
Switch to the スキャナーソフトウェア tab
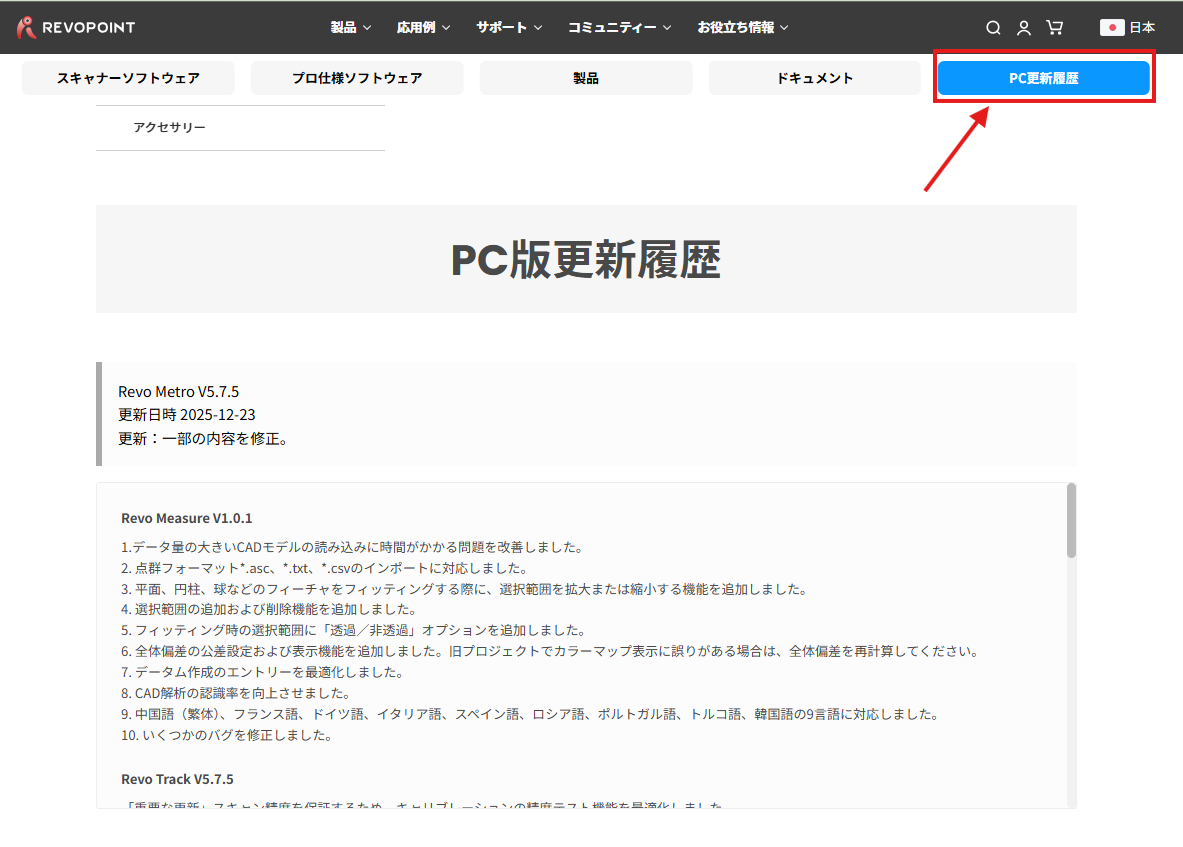click(128, 77)
